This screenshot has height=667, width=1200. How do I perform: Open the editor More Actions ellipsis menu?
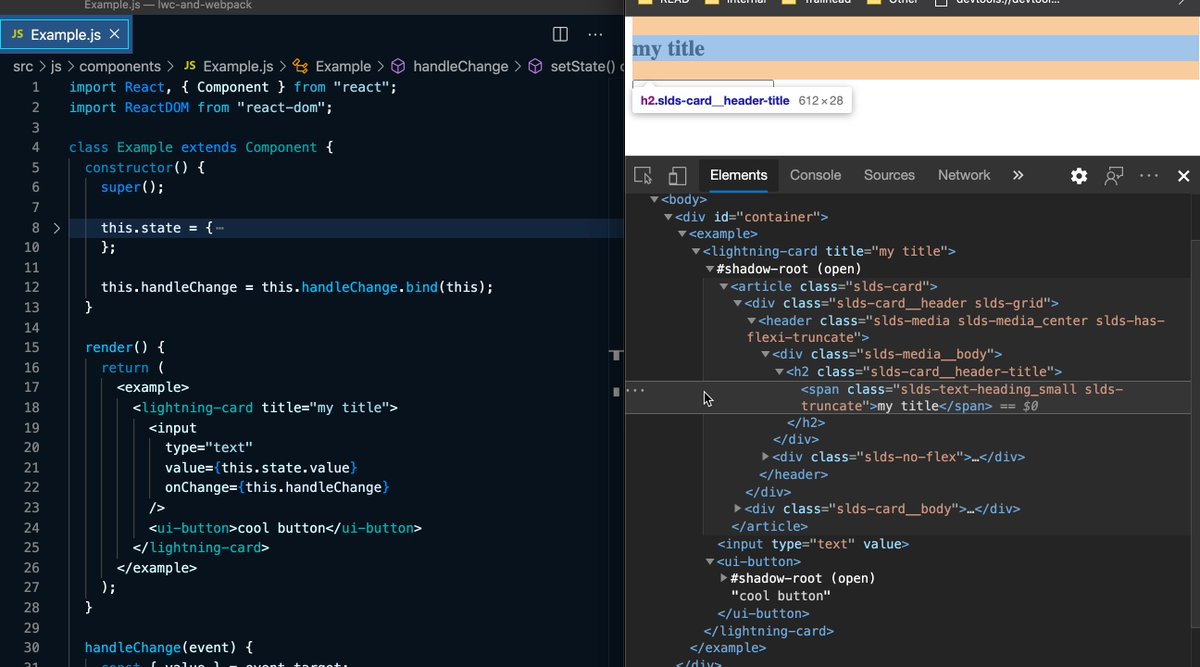[x=595, y=33]
